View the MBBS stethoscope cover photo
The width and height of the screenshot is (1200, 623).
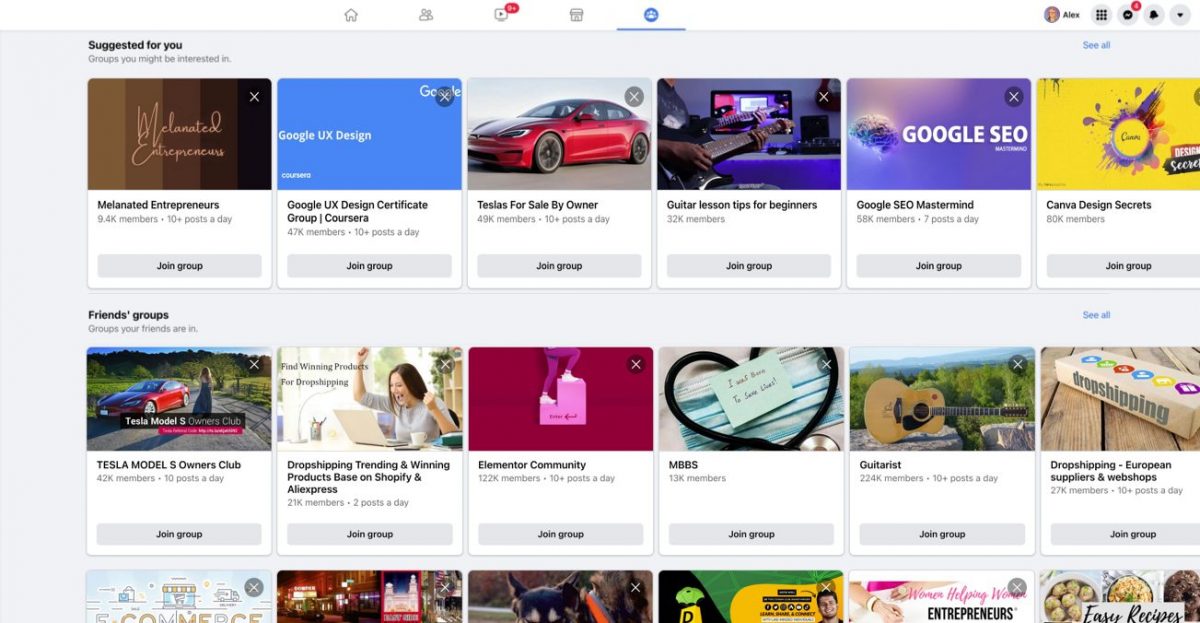(x=752, y=399)
